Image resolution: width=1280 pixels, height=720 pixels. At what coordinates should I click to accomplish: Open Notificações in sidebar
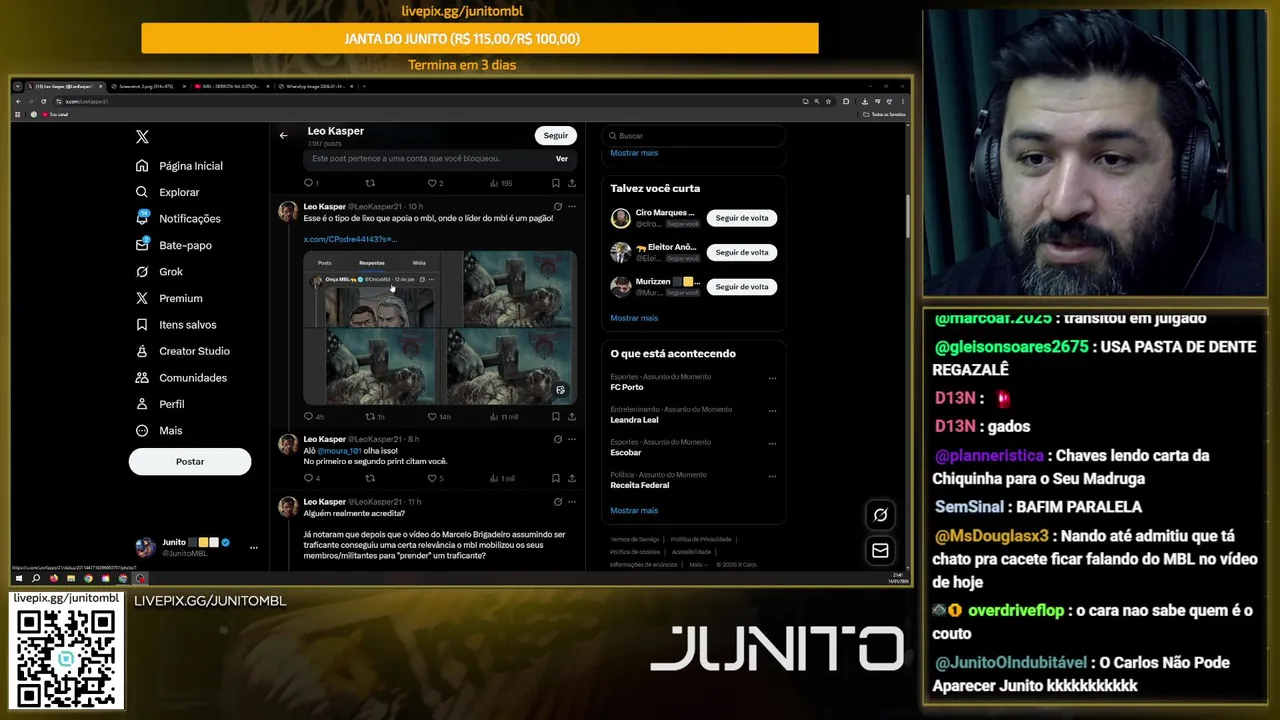click(179, 218)
